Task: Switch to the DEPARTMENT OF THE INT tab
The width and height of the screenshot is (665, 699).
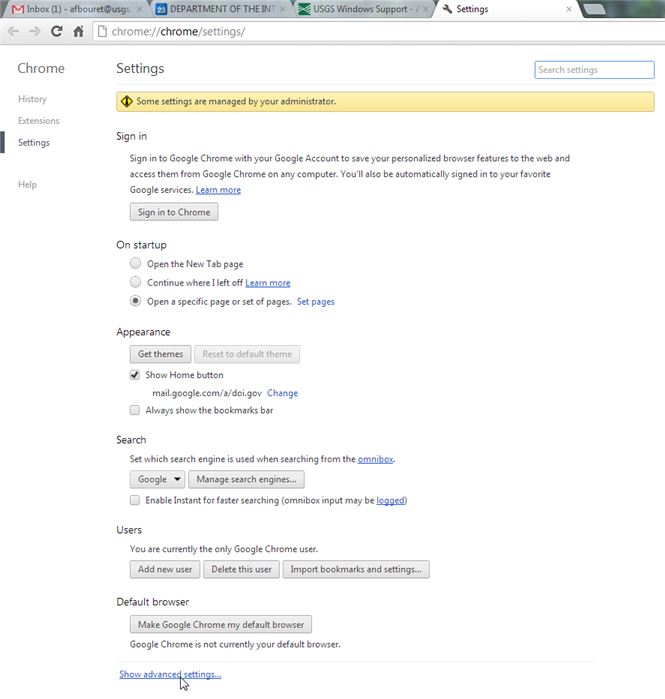Action: 222,9
